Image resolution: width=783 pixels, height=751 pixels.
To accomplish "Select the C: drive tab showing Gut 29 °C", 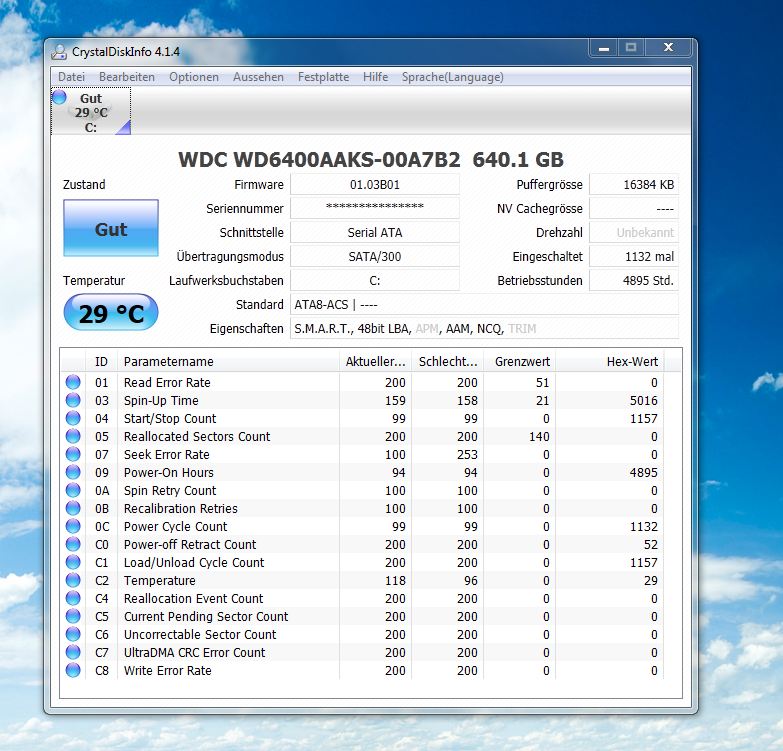I will [91, 111].
